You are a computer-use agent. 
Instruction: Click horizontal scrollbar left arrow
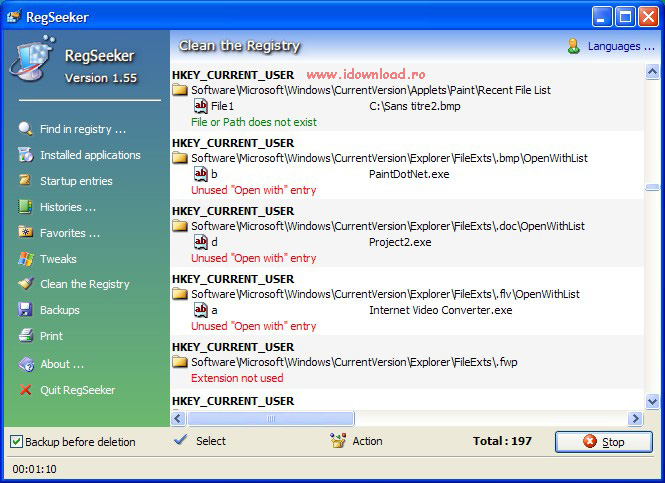[178, 419]
